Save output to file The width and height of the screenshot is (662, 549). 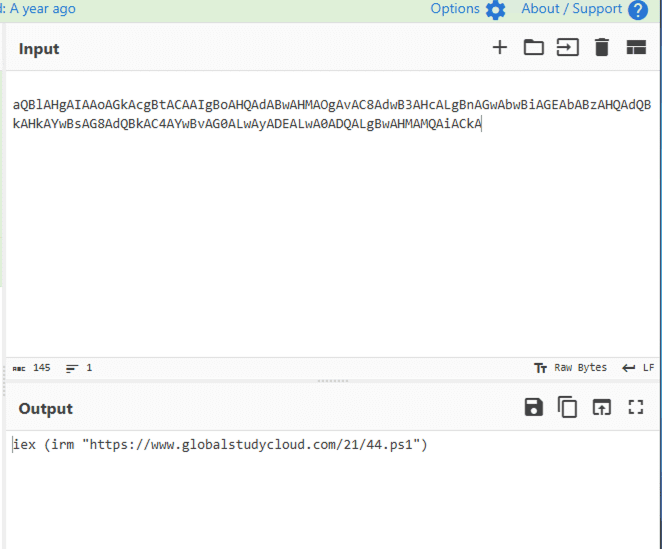(534, 407)
